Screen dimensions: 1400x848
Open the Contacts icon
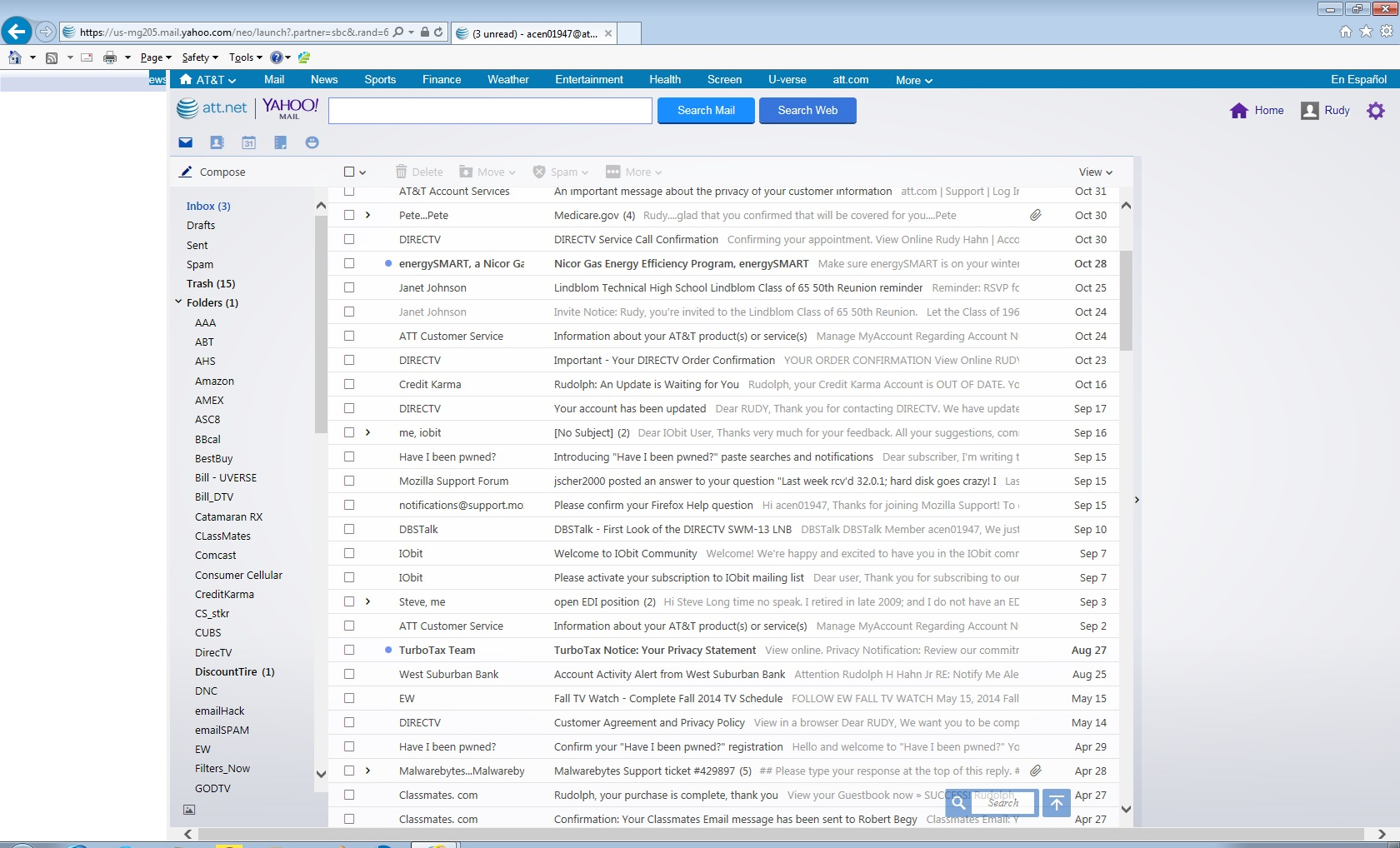pyautogui.click(x=217, y=142)
